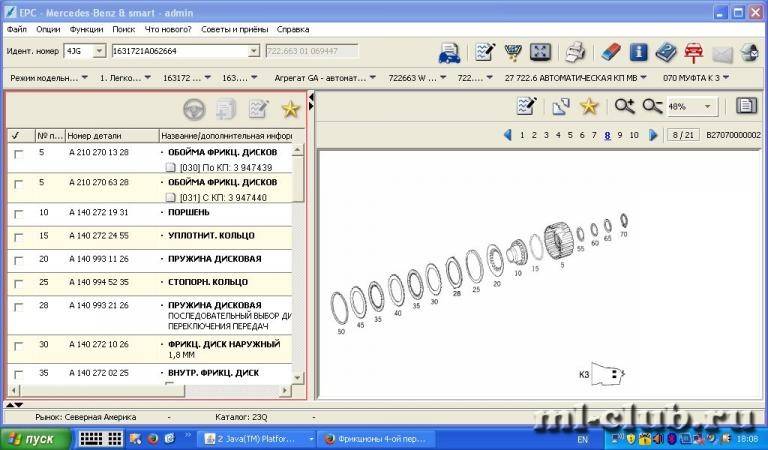This screenshot has height=450, width=768.
Task: Click the red car lift icon
Action: pos(694,52)
